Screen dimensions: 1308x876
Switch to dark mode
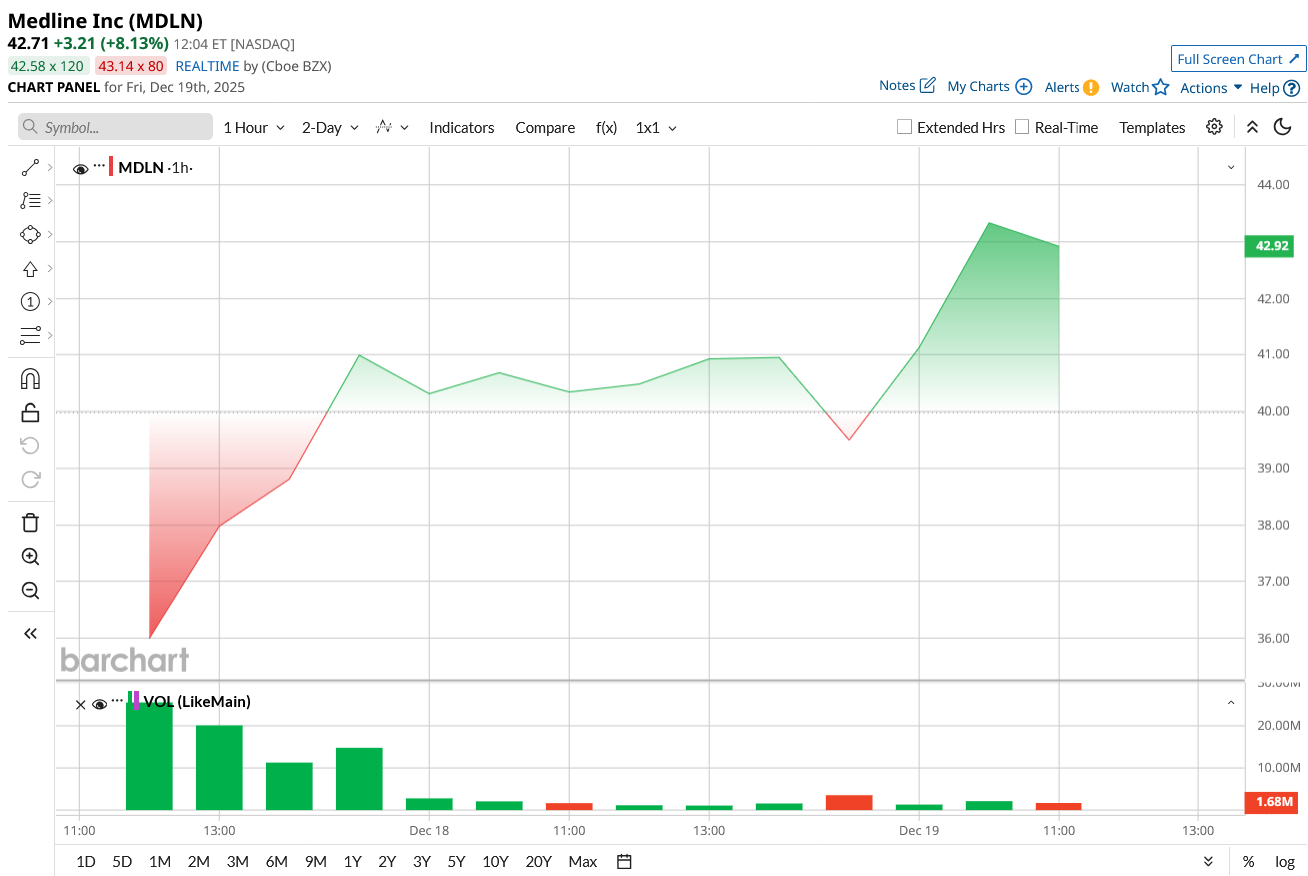1282,127
